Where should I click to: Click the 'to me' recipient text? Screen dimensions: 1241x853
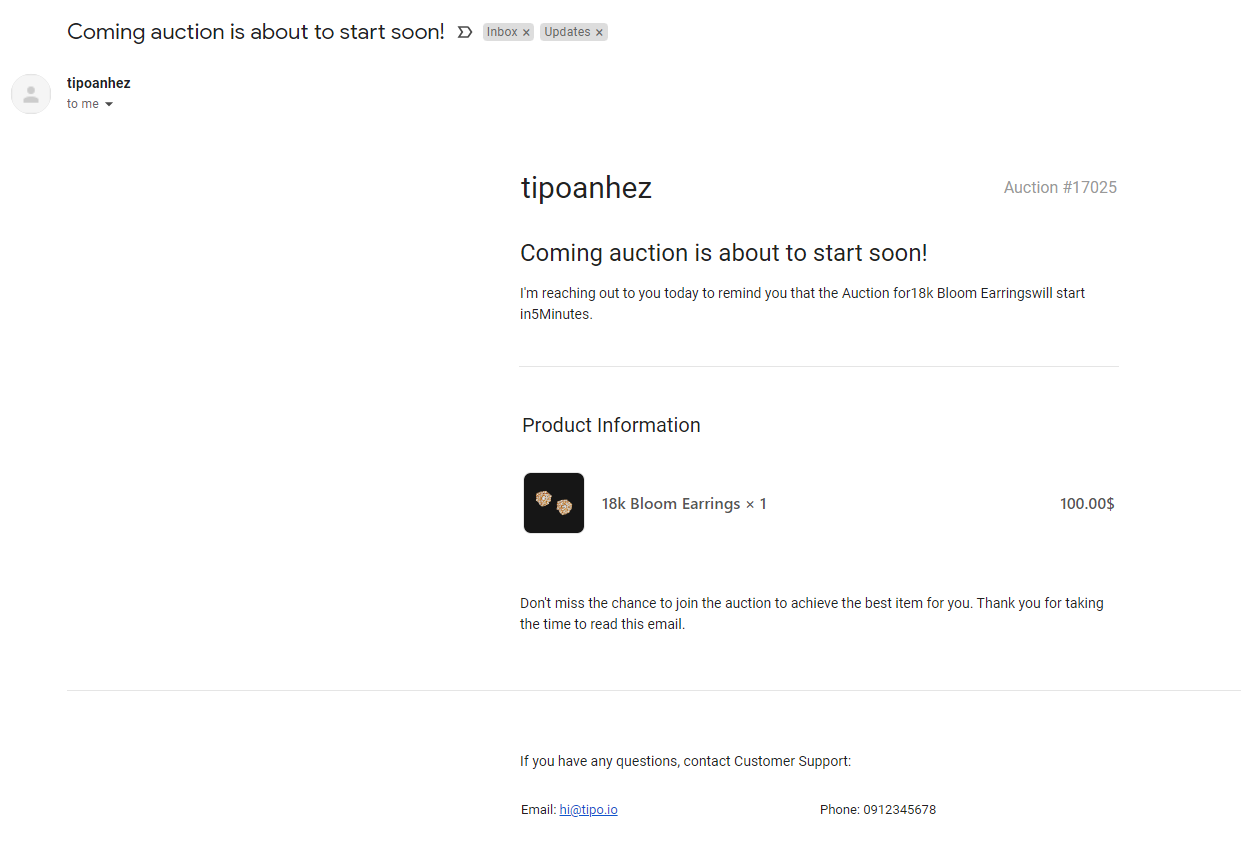[83, 104]
